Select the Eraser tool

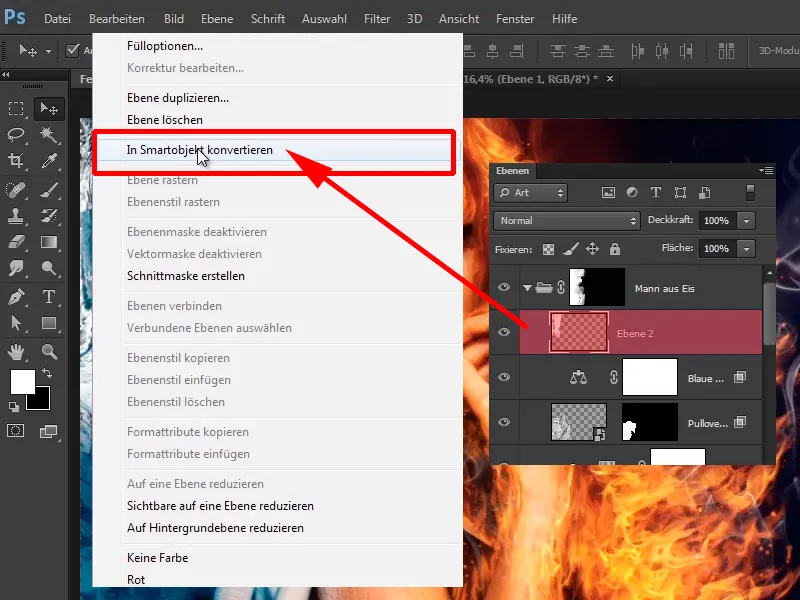coord(16,242)
